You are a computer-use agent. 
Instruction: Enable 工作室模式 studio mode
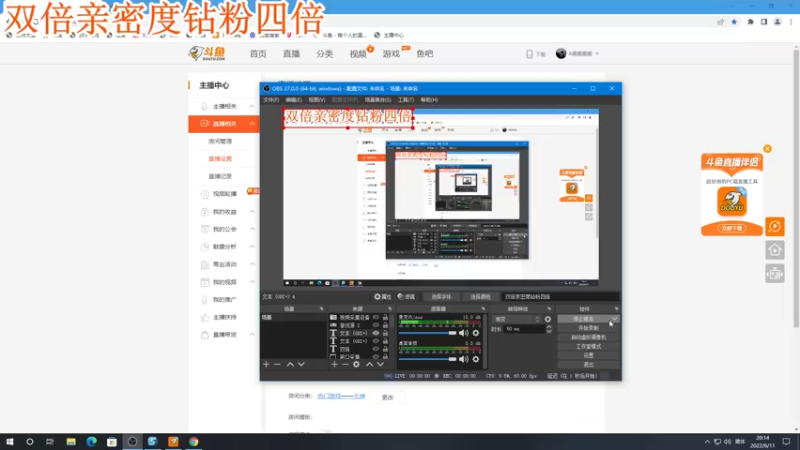[x=588, y=346]
